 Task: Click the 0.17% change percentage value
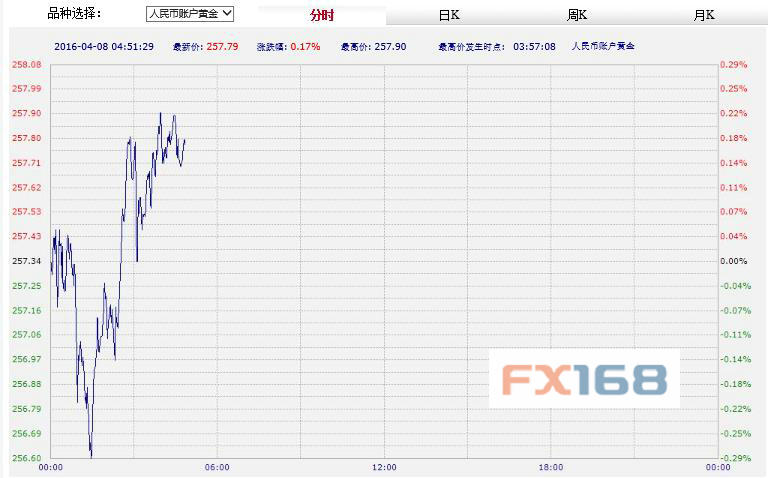click(x=305, y=46)
